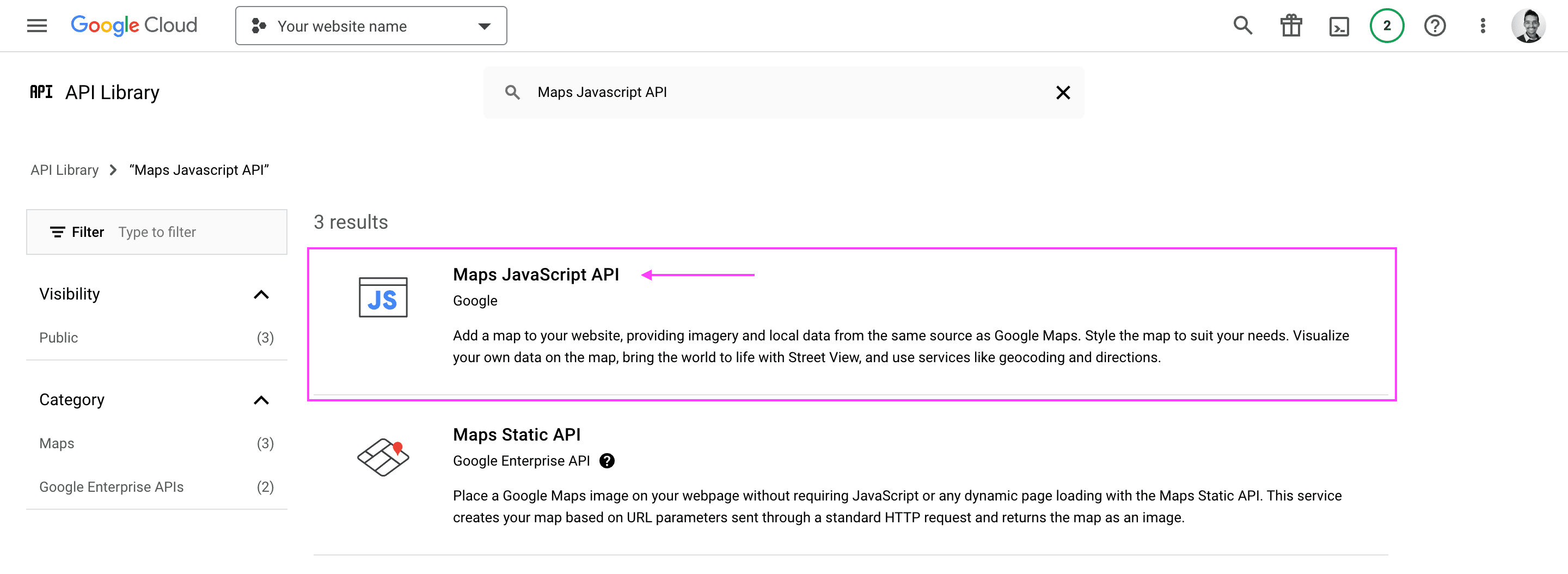Select the Google Enterprise APIs filter
This screenshot has width=1568, height=574.
[112, 486]
